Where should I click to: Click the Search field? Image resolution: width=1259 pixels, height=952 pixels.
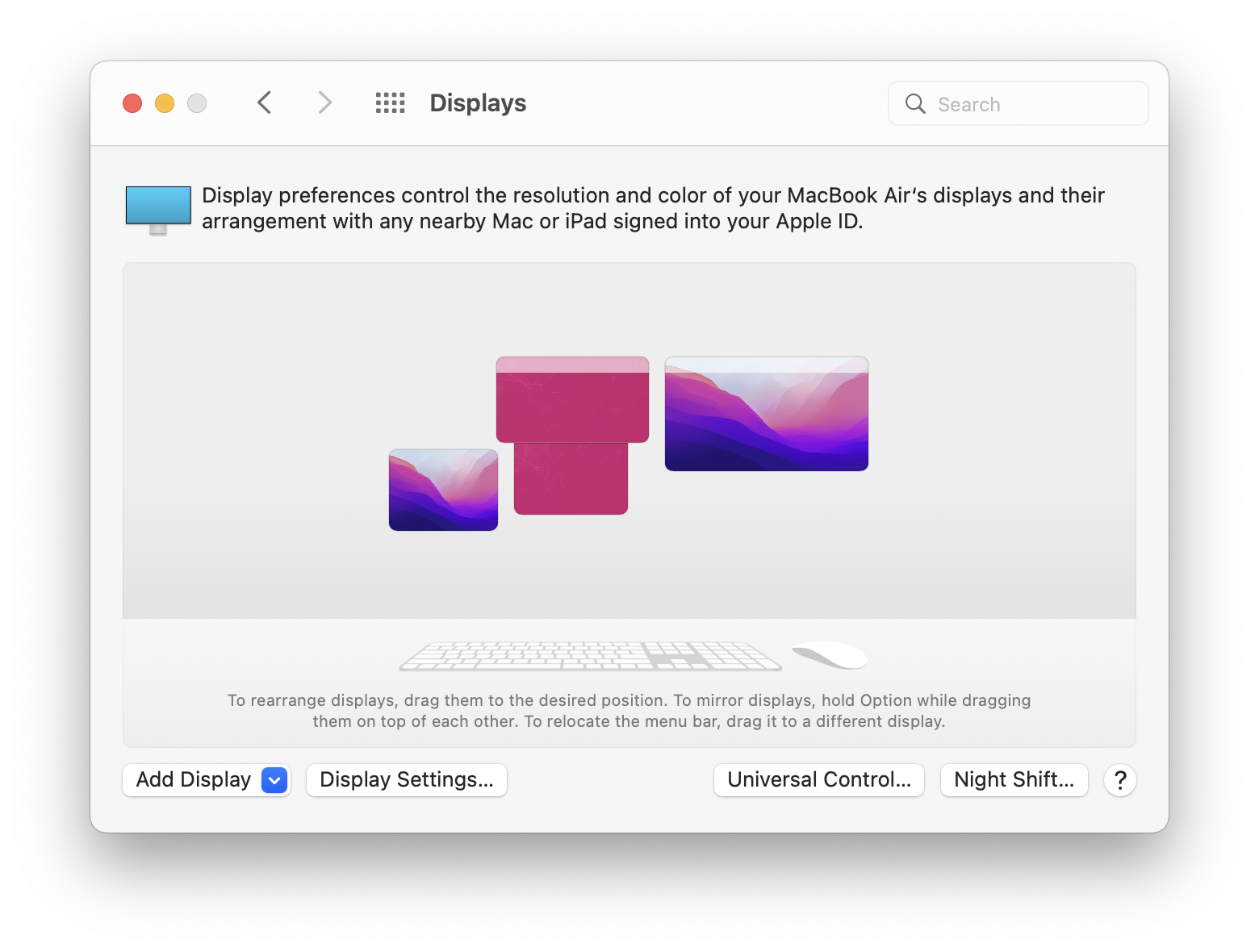coord(1018,104)
